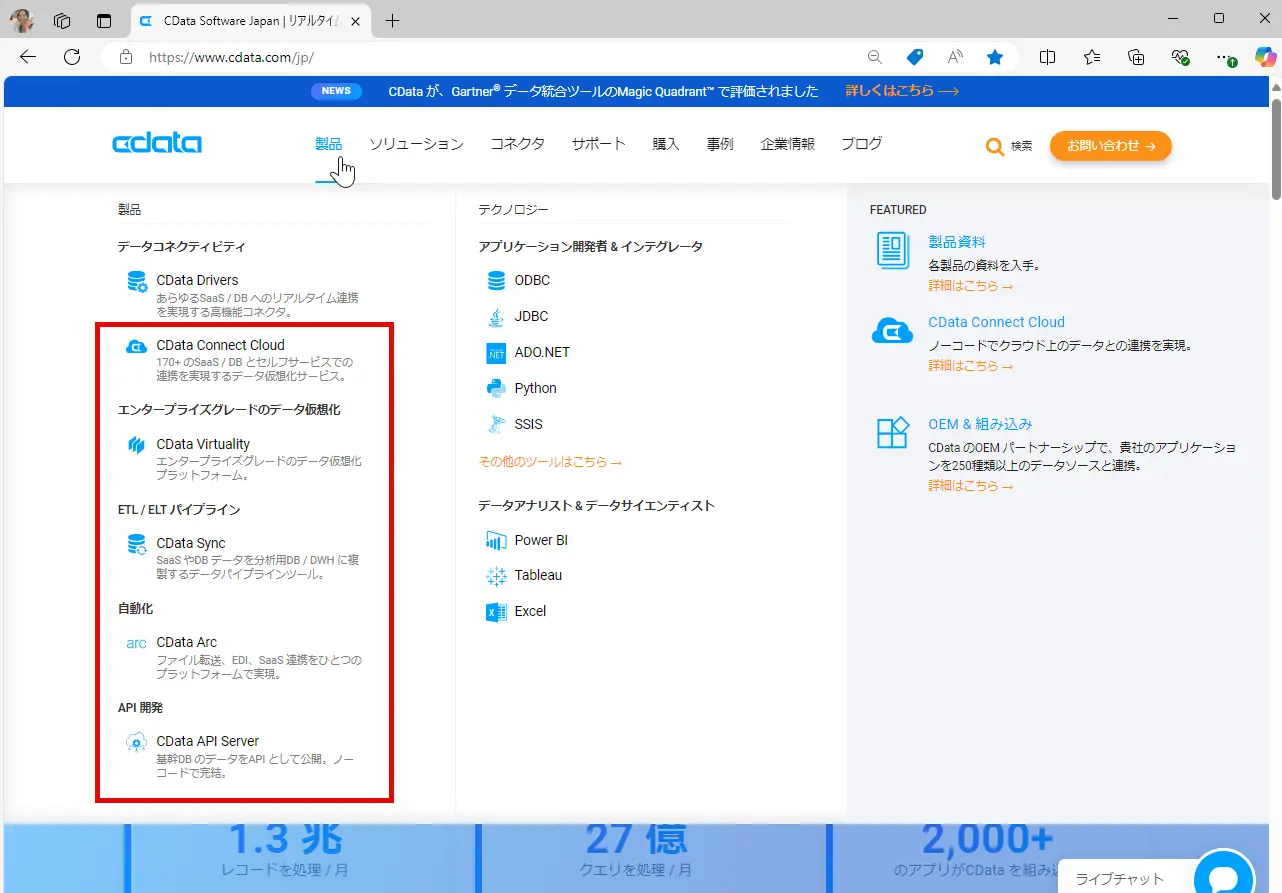Open the Collections icon in the browser toolbar
This screenshot has height=893, width=1282.
pos(1136,57)
